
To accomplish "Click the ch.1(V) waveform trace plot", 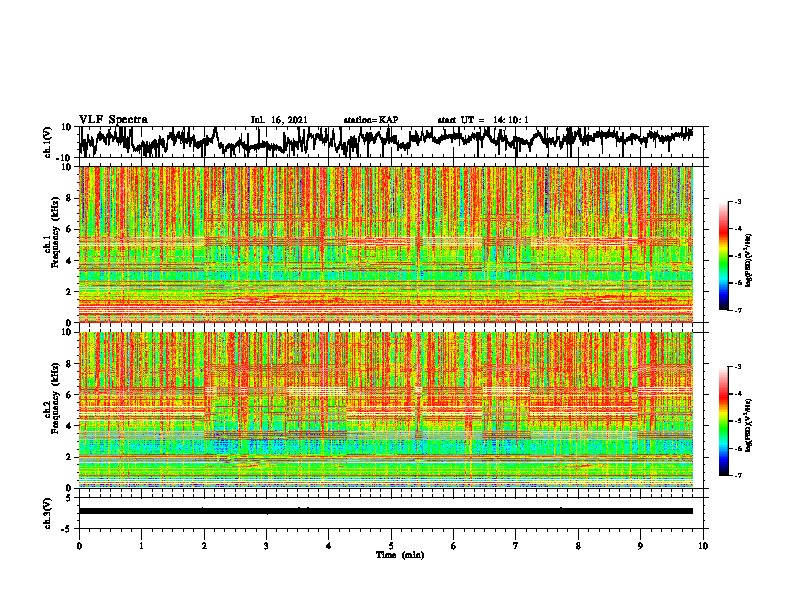I will (386, 141).
